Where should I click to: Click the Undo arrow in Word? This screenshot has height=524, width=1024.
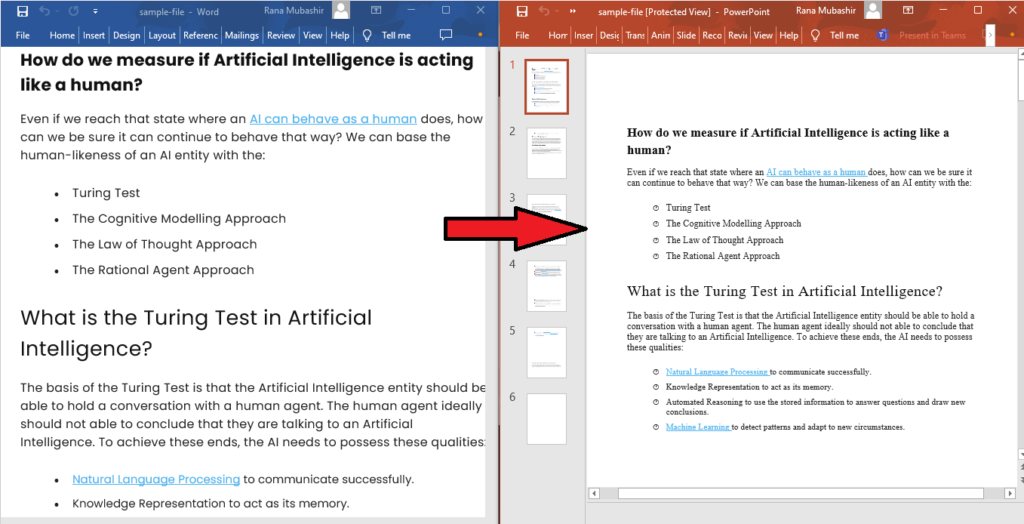click(46, 11)
